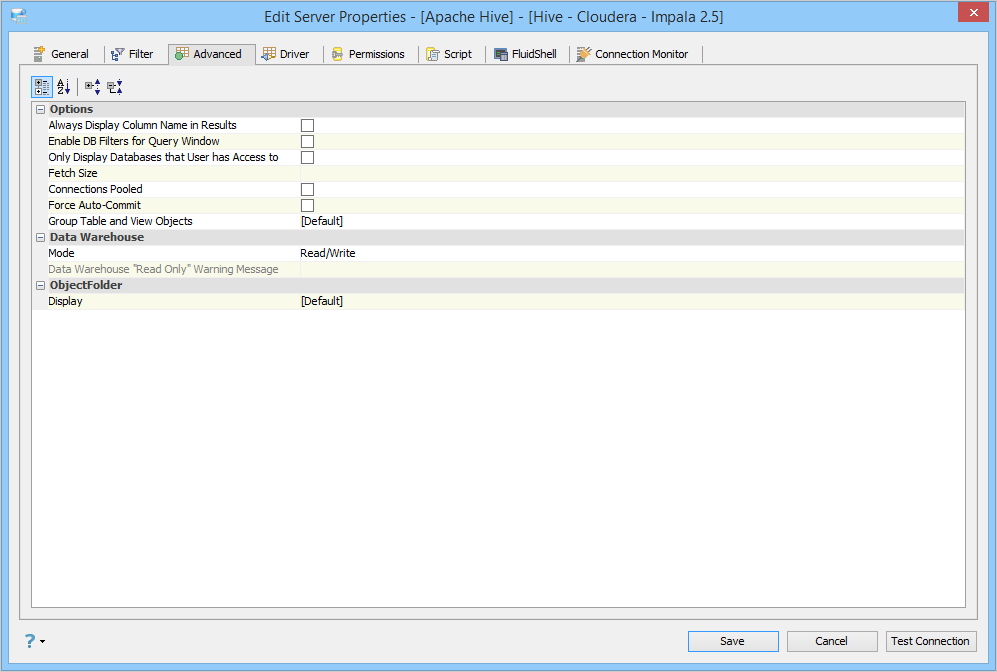Select the Enable DB Filters for Query Window label
Viewport: 997px width, 672px height.
pyautogui.click(x=134, y=141)
